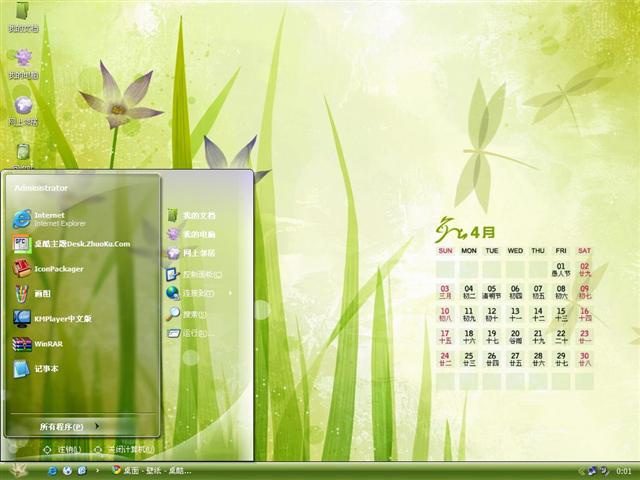Select the purple flower 我的电脑 desktop icon
The height and width of the screenshot is (480, 640).
23,64
